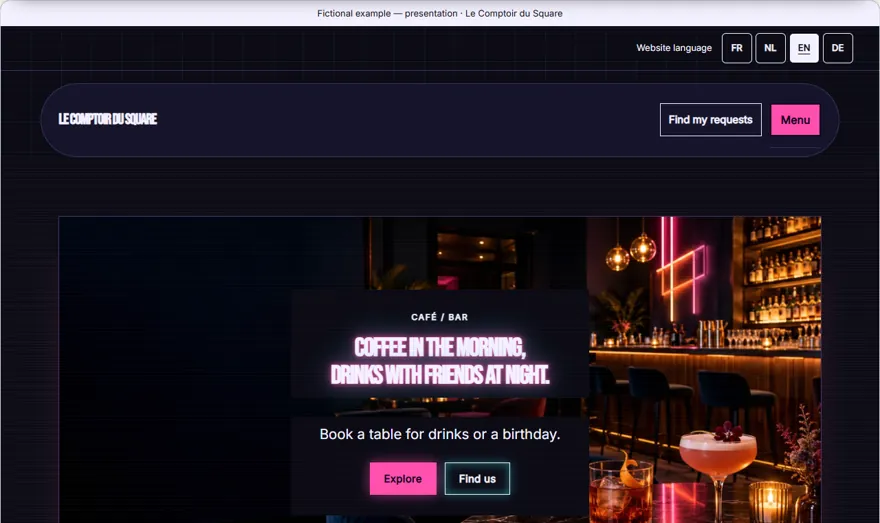Image resolution: width=880 pixels, height=523 pixels.
Task: Open the pink Menu button
Action: click(795, 120)
